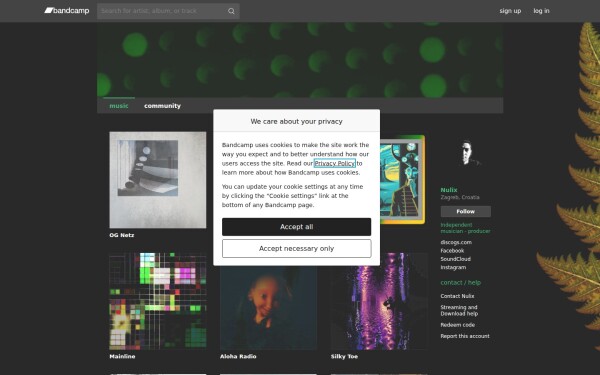
Task: Choose Accept necessary only
Action: click(x=296, y=249)
